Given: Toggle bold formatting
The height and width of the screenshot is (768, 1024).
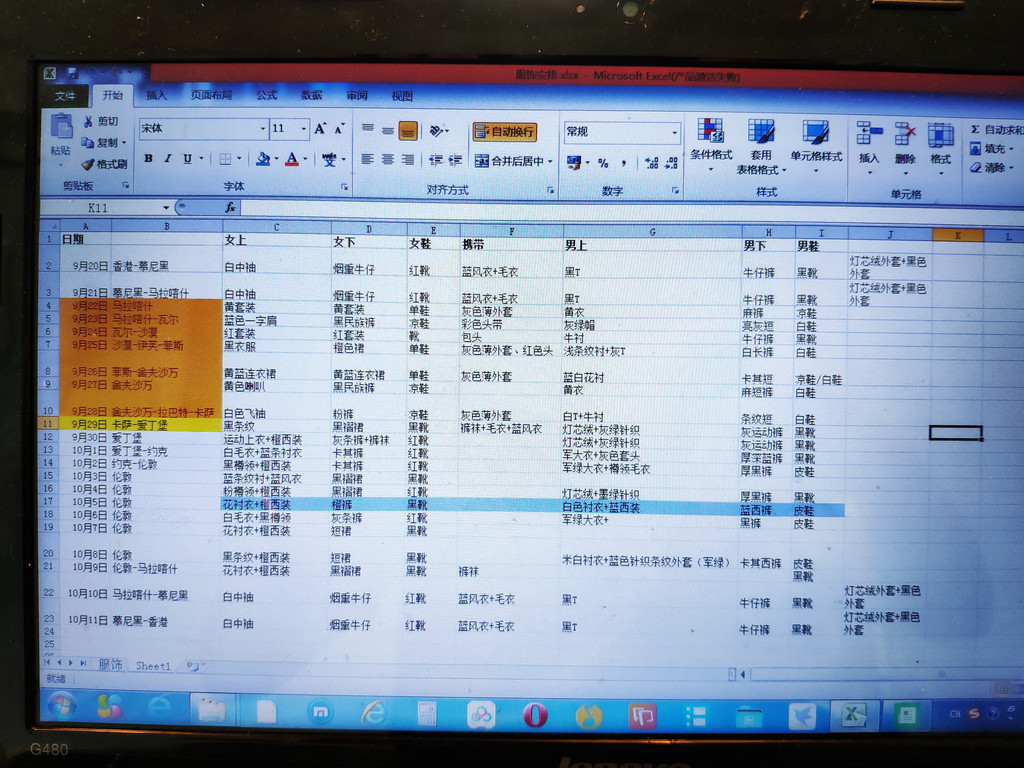Looking at the screenshot, I should point(148,159).
